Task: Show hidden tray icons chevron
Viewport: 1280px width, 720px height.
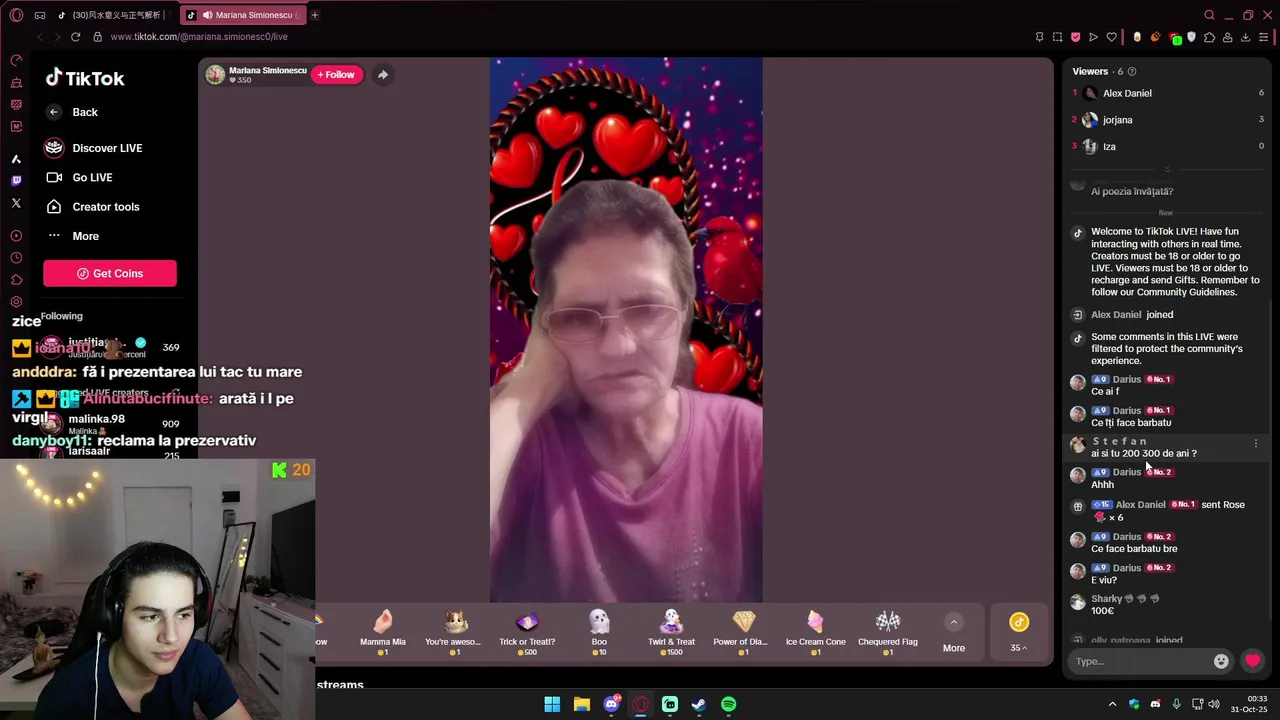Action: 1112,704
